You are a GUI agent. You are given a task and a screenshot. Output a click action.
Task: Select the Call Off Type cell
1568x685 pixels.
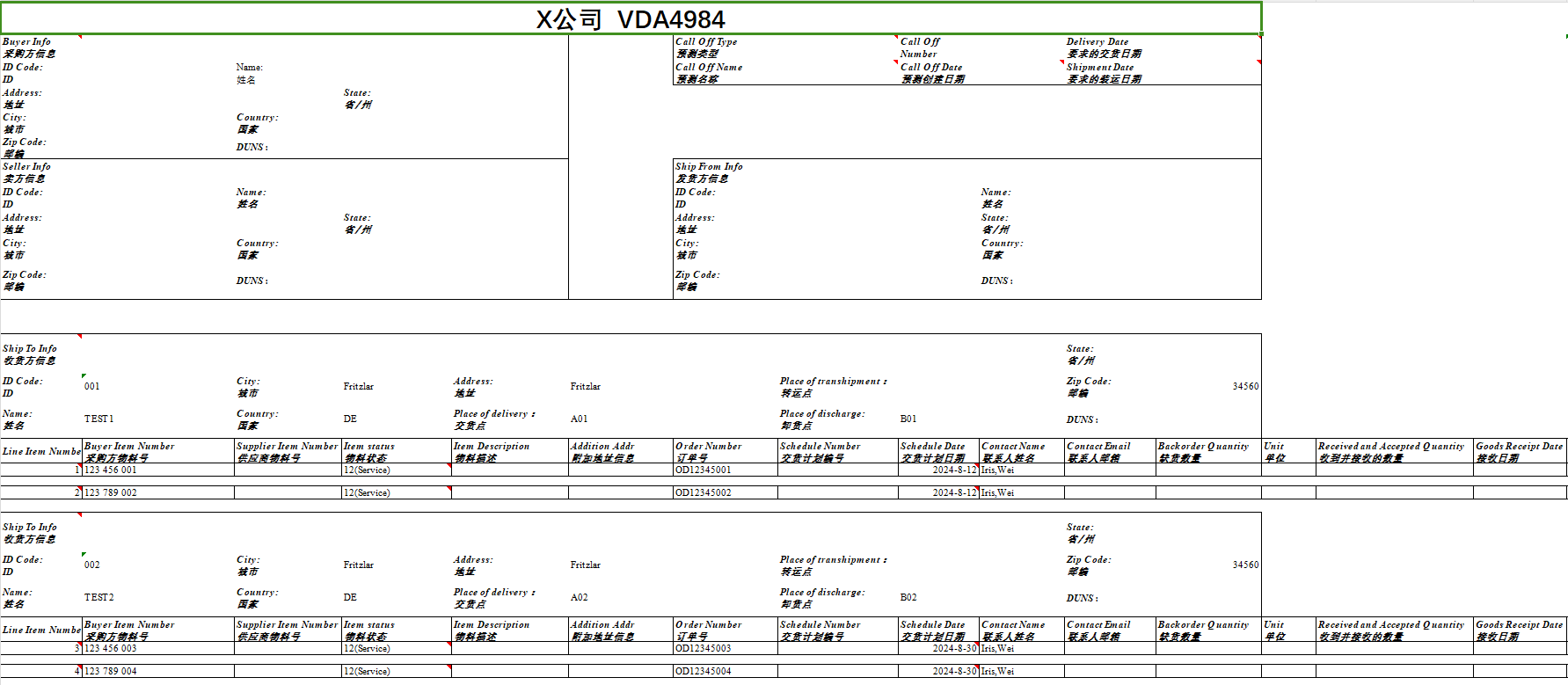click(706, 47)
